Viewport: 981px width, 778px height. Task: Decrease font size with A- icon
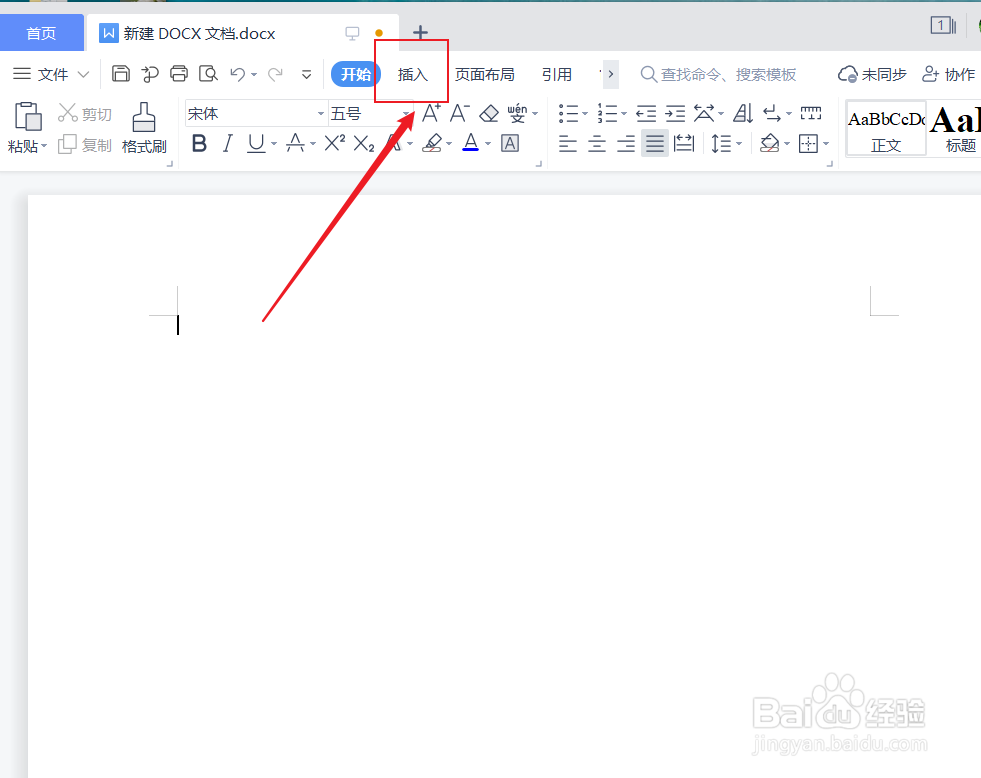coord(459,113)
